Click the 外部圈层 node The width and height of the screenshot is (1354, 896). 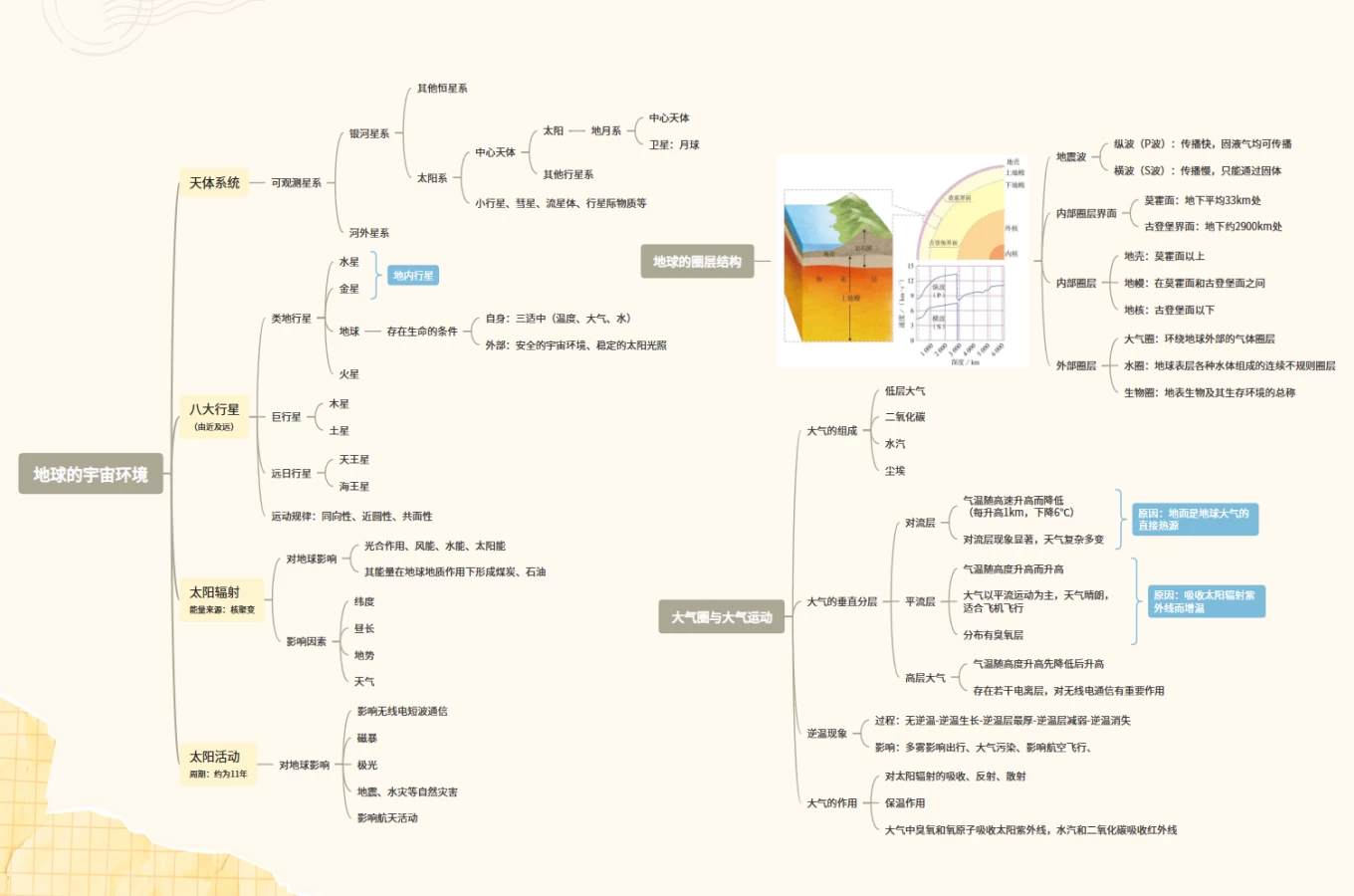(1076, 366)
